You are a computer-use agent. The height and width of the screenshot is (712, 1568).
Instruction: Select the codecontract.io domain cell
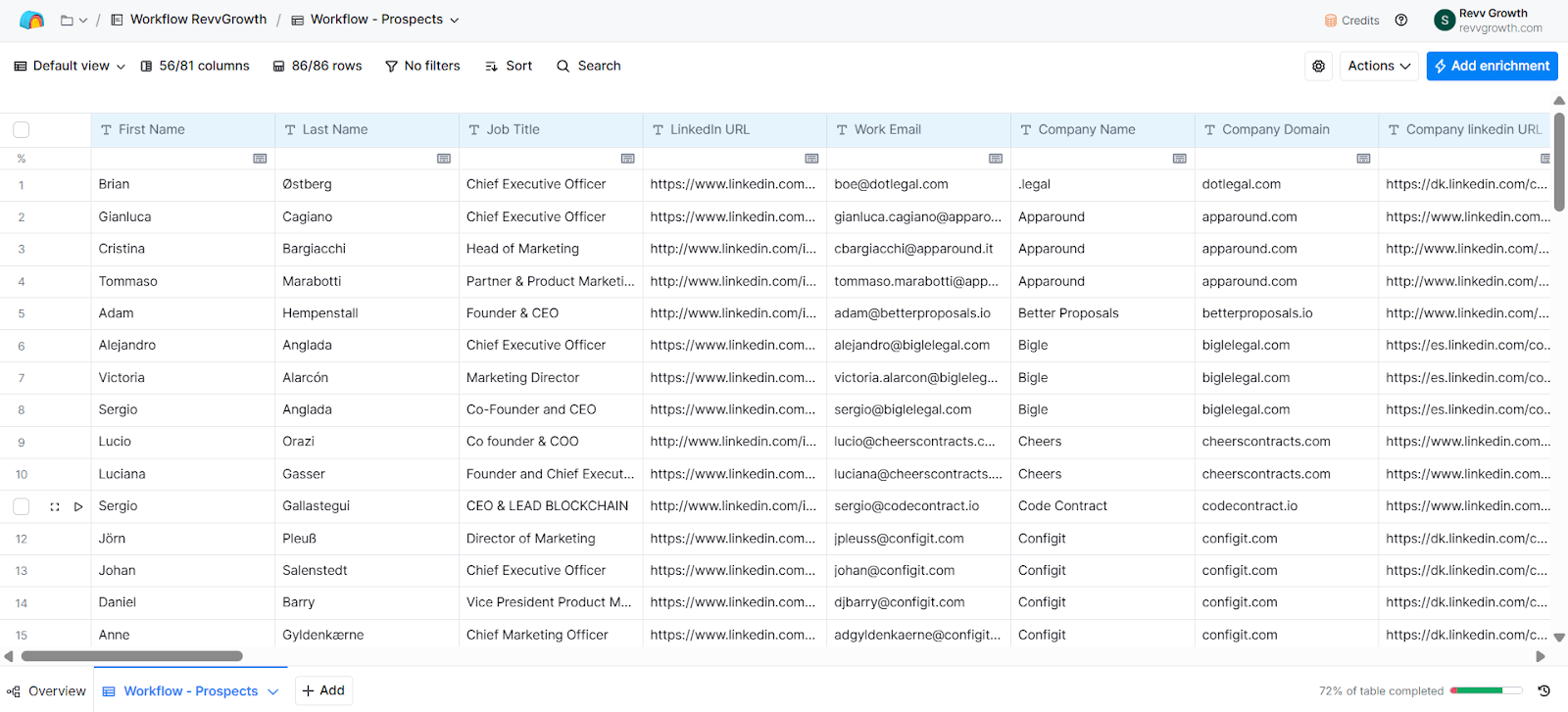click(1287, 506)
